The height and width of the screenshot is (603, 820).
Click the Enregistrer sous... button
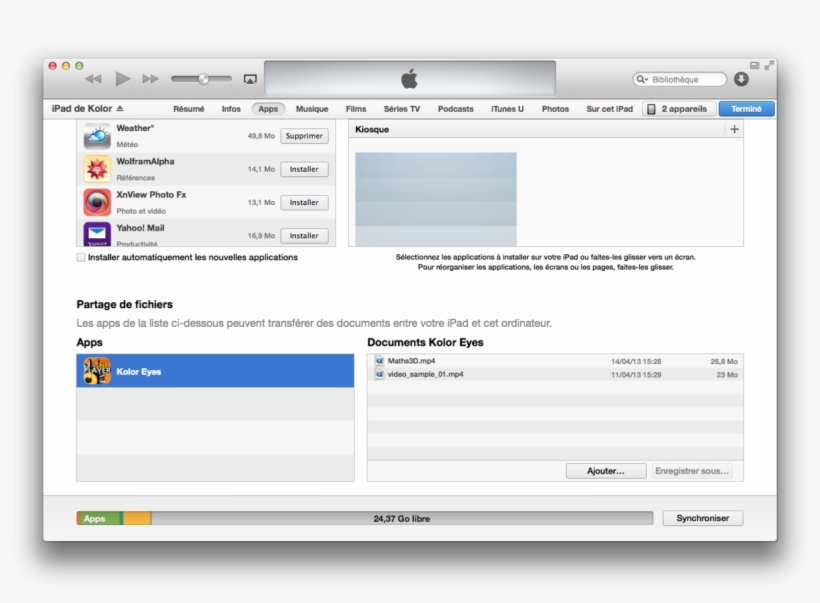click(692, 471)
